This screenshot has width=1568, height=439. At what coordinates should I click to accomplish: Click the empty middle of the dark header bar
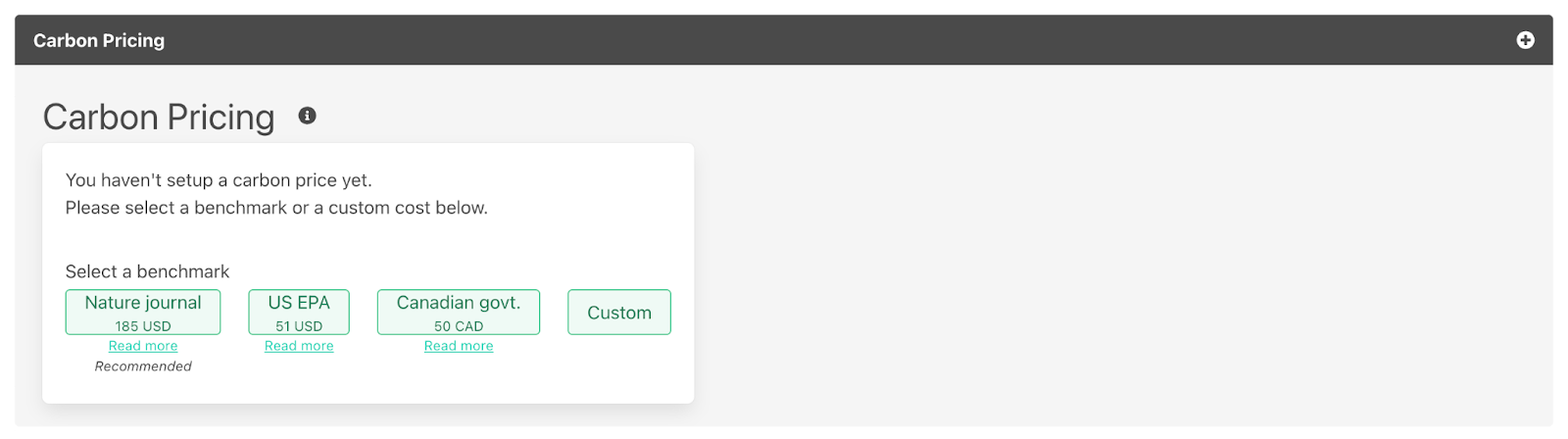coord(784,40)
